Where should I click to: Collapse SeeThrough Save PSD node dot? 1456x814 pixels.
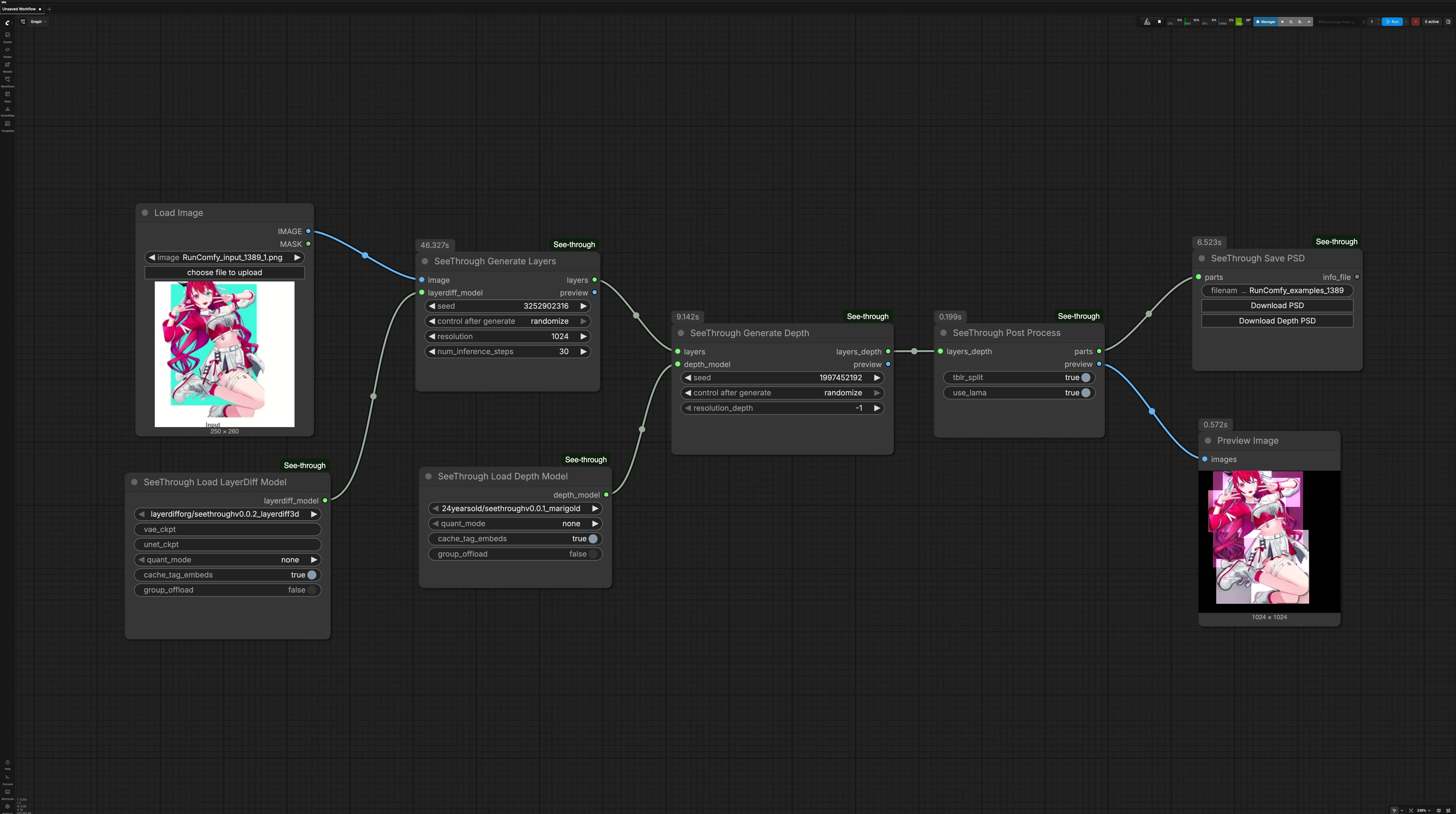pyautogui.click(x=1202, y=258)
